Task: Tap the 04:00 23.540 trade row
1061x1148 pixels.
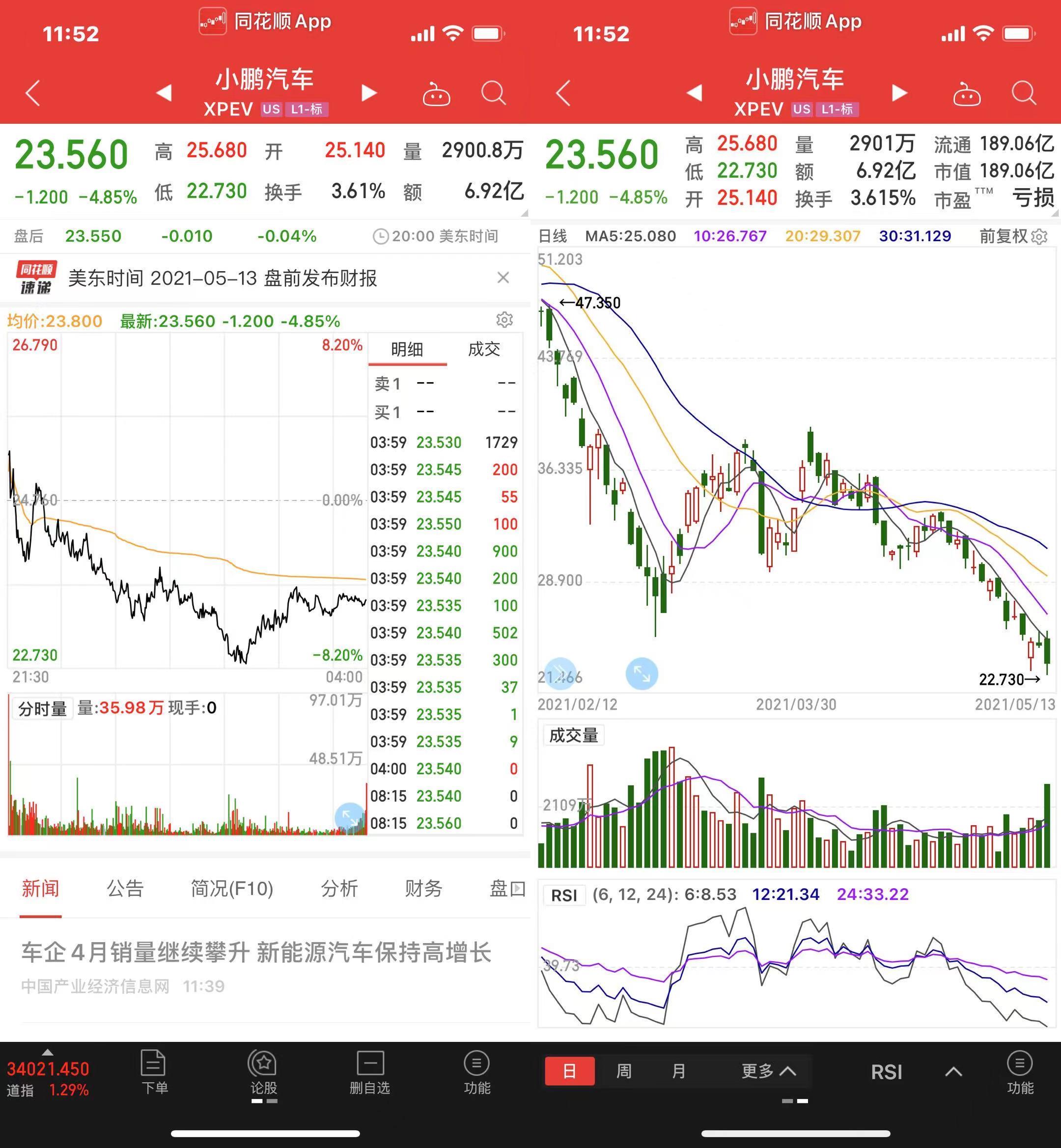Action: 445,768
